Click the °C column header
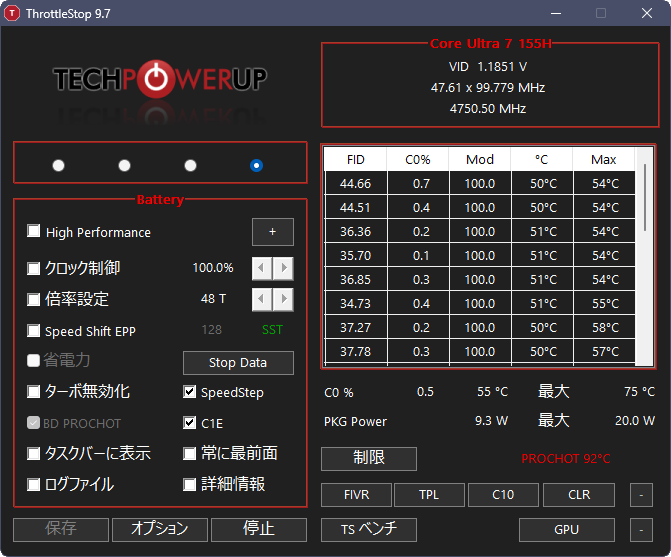This screenshot has height=557, width=671. click(542, 160)
